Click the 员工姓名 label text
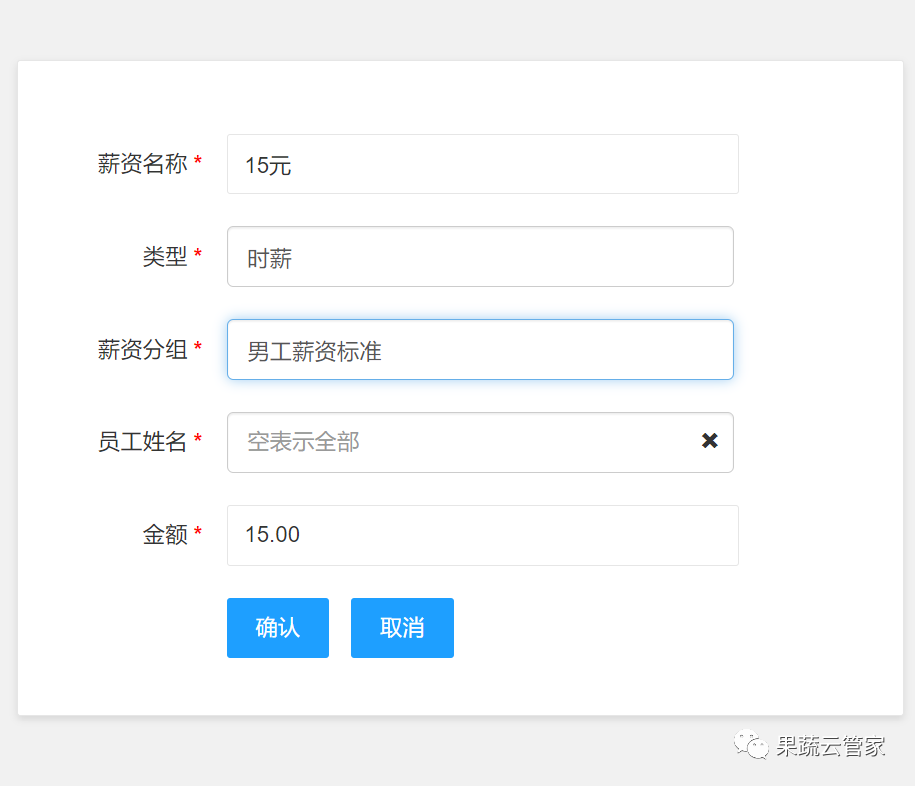 click(x=142, y=442)
